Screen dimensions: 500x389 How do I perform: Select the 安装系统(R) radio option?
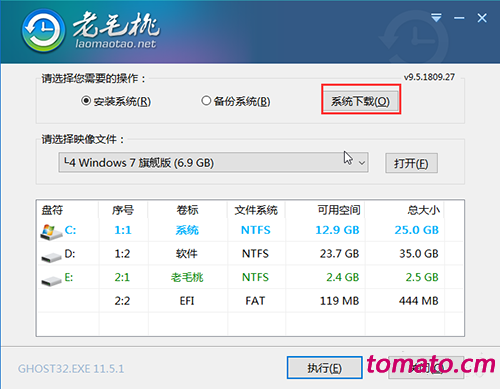116,101
